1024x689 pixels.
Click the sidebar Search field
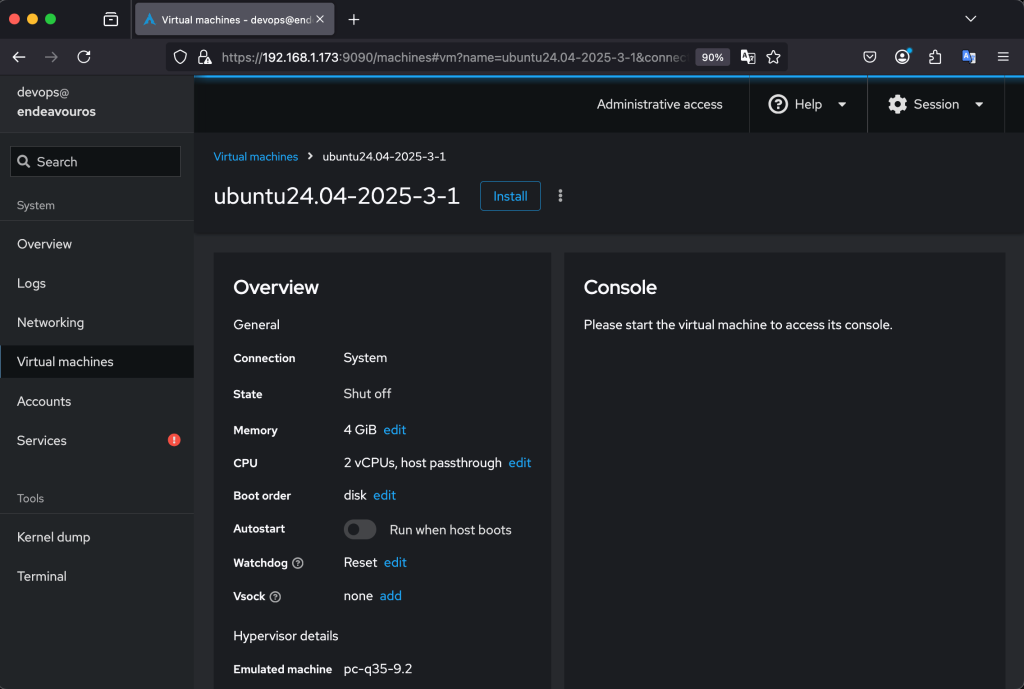click(96, 162)
